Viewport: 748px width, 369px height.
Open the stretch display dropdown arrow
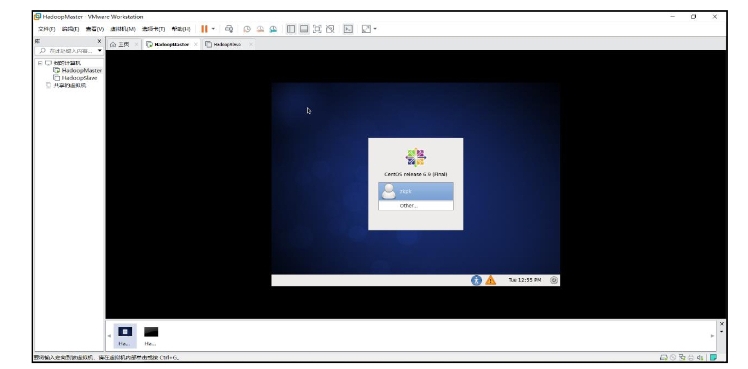tap(375, 29)
